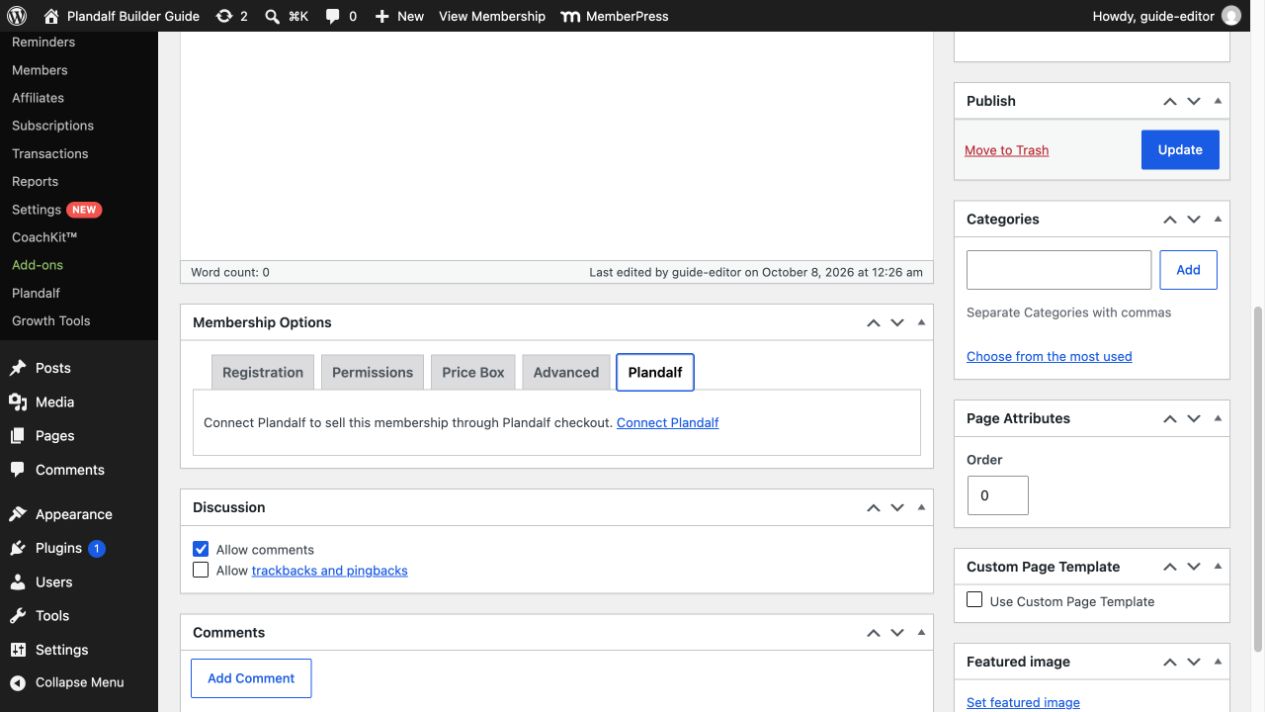The height and width of the screenshot is (712, 1265).
Task: Click the search magnifier icon in admin bar
Action: pos(272,16)
